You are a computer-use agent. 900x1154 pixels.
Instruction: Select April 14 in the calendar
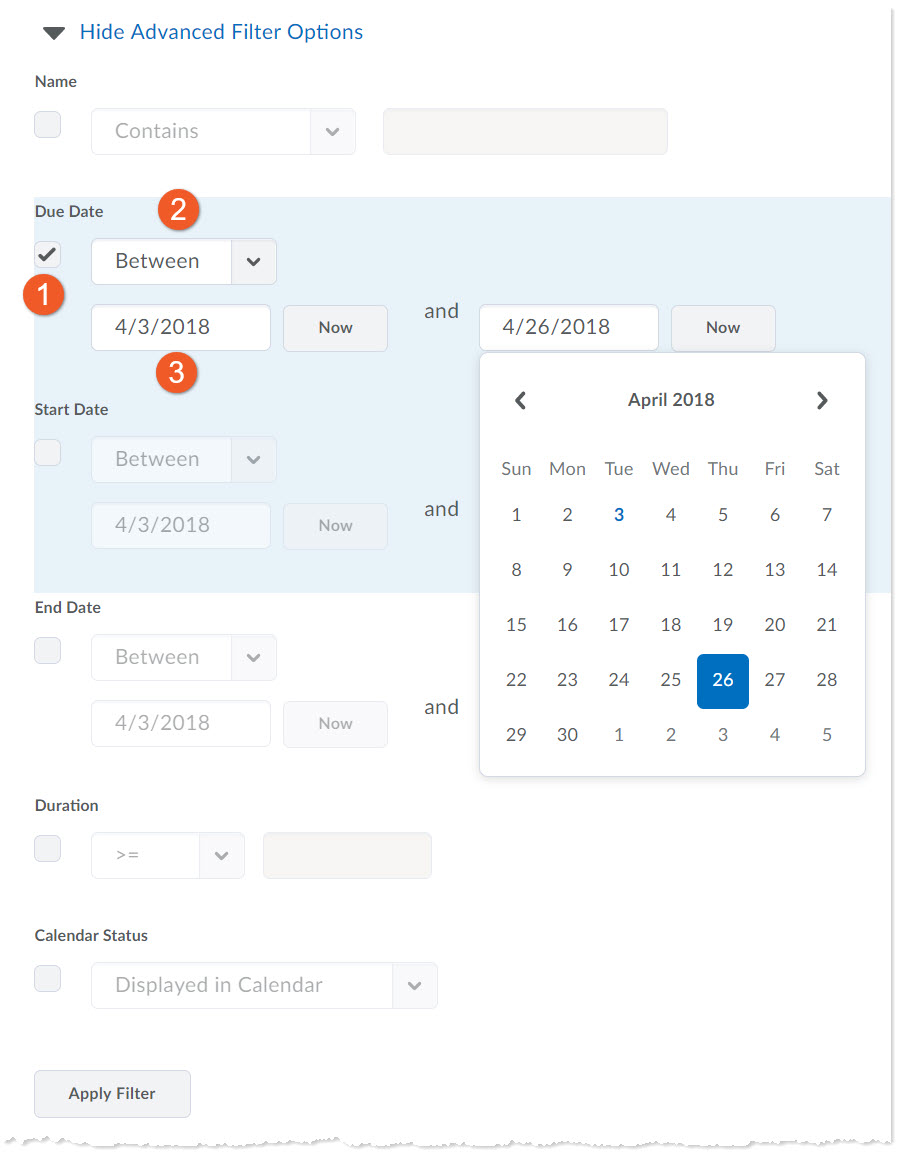827,570
